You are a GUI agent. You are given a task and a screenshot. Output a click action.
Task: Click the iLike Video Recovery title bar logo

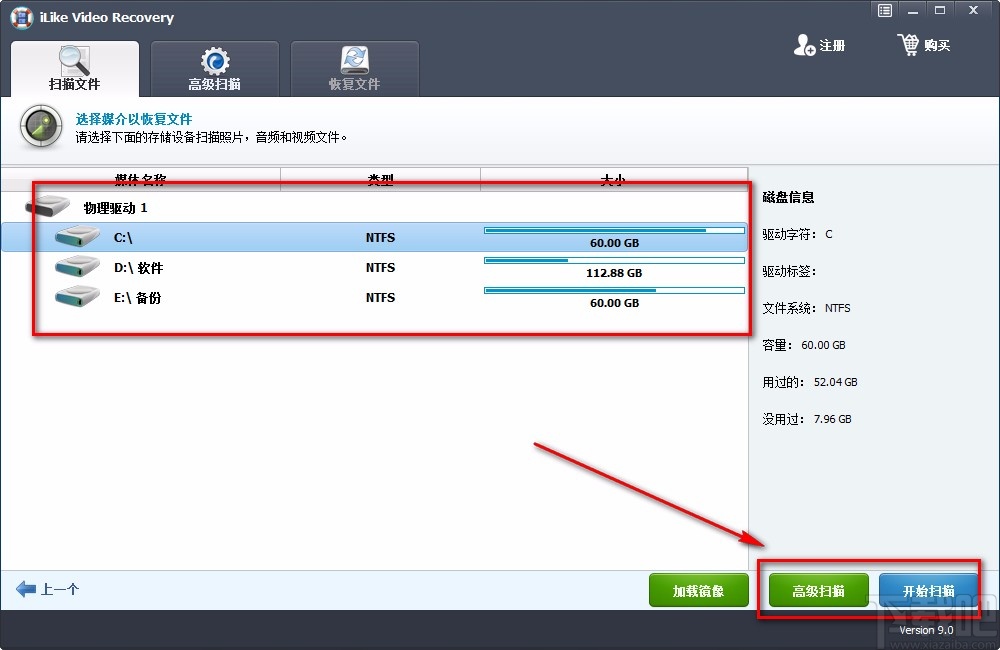click(20, 17)
